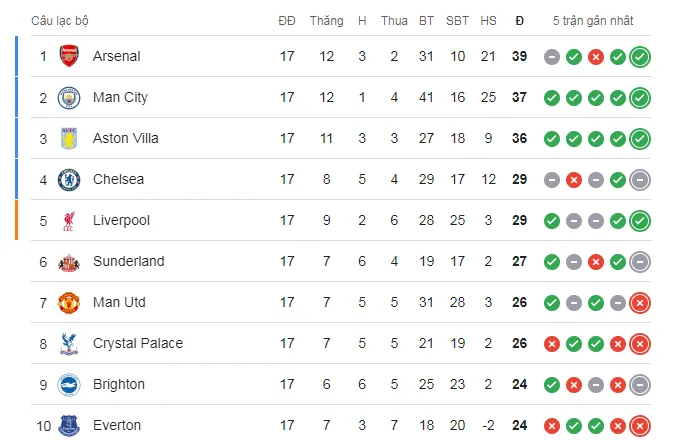The height and width of the screenshot is (441, 697).
Task: Click the Arsenal club crest icon
Action: (69, 56)
